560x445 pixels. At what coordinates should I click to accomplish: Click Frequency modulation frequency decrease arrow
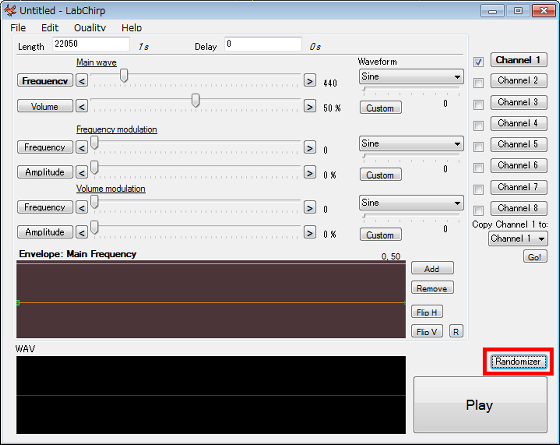coord(82,148)
